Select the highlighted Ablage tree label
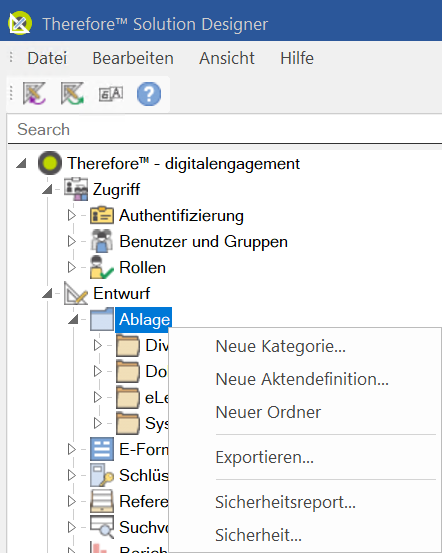The image size is (442, 553). [144, 320]
